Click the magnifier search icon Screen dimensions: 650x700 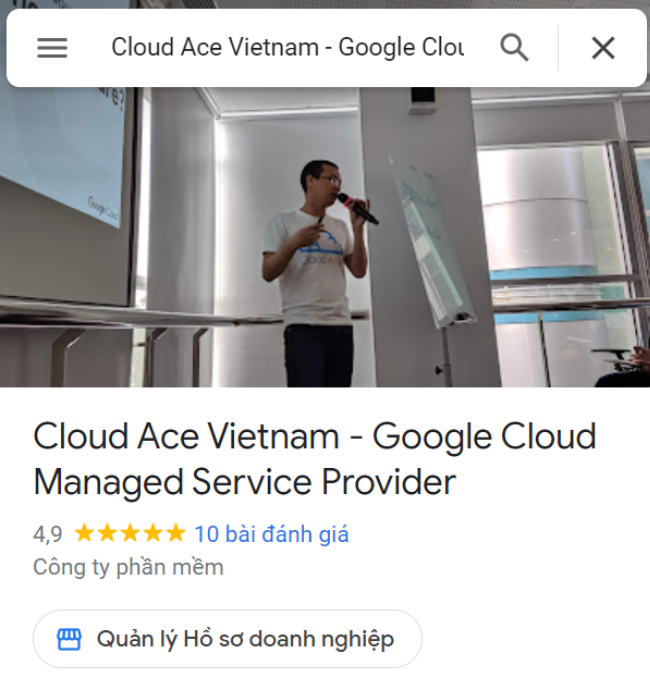point(514,47)
